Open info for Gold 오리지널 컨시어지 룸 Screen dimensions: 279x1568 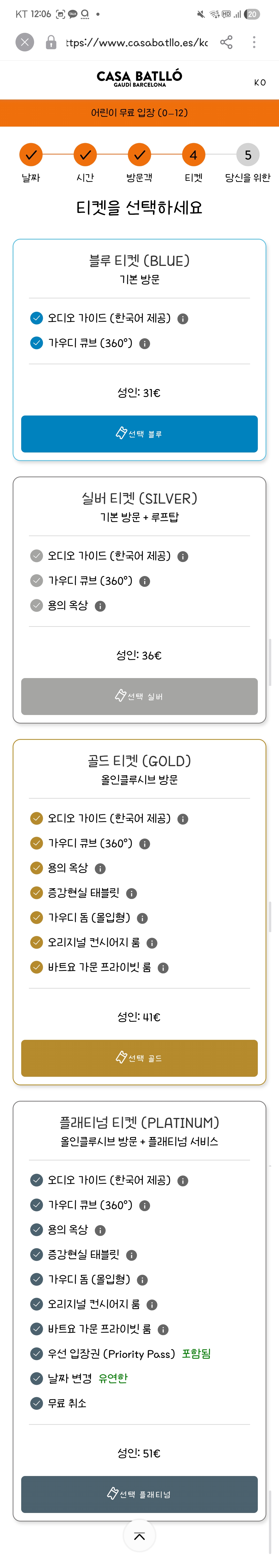[152, 943]
